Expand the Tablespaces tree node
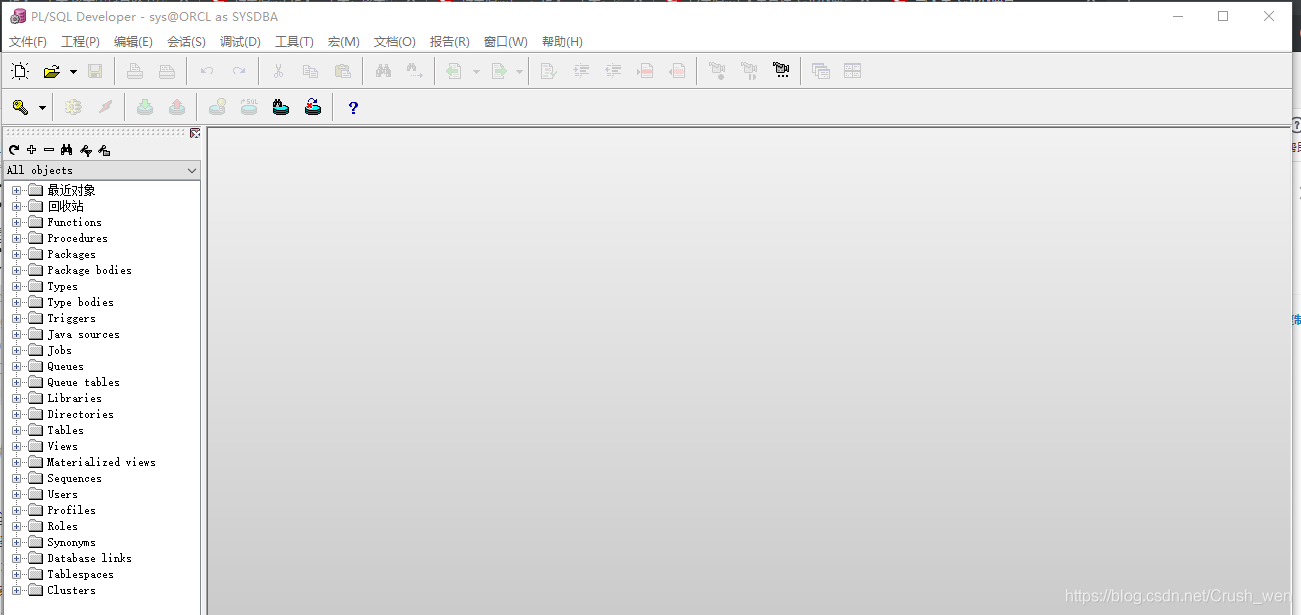 click(x=16, y=574)
